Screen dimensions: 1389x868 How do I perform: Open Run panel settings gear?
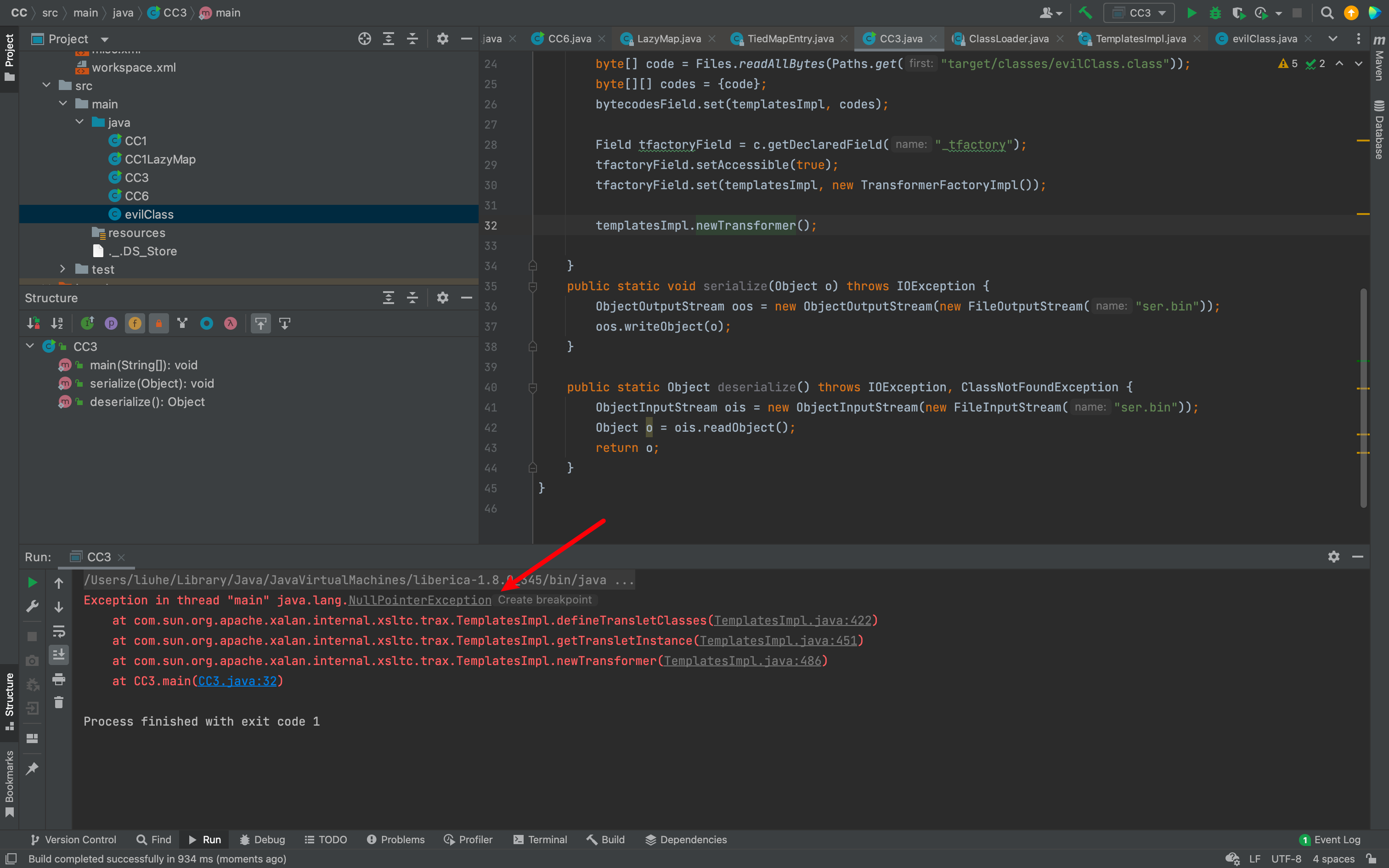[1334, 556]
